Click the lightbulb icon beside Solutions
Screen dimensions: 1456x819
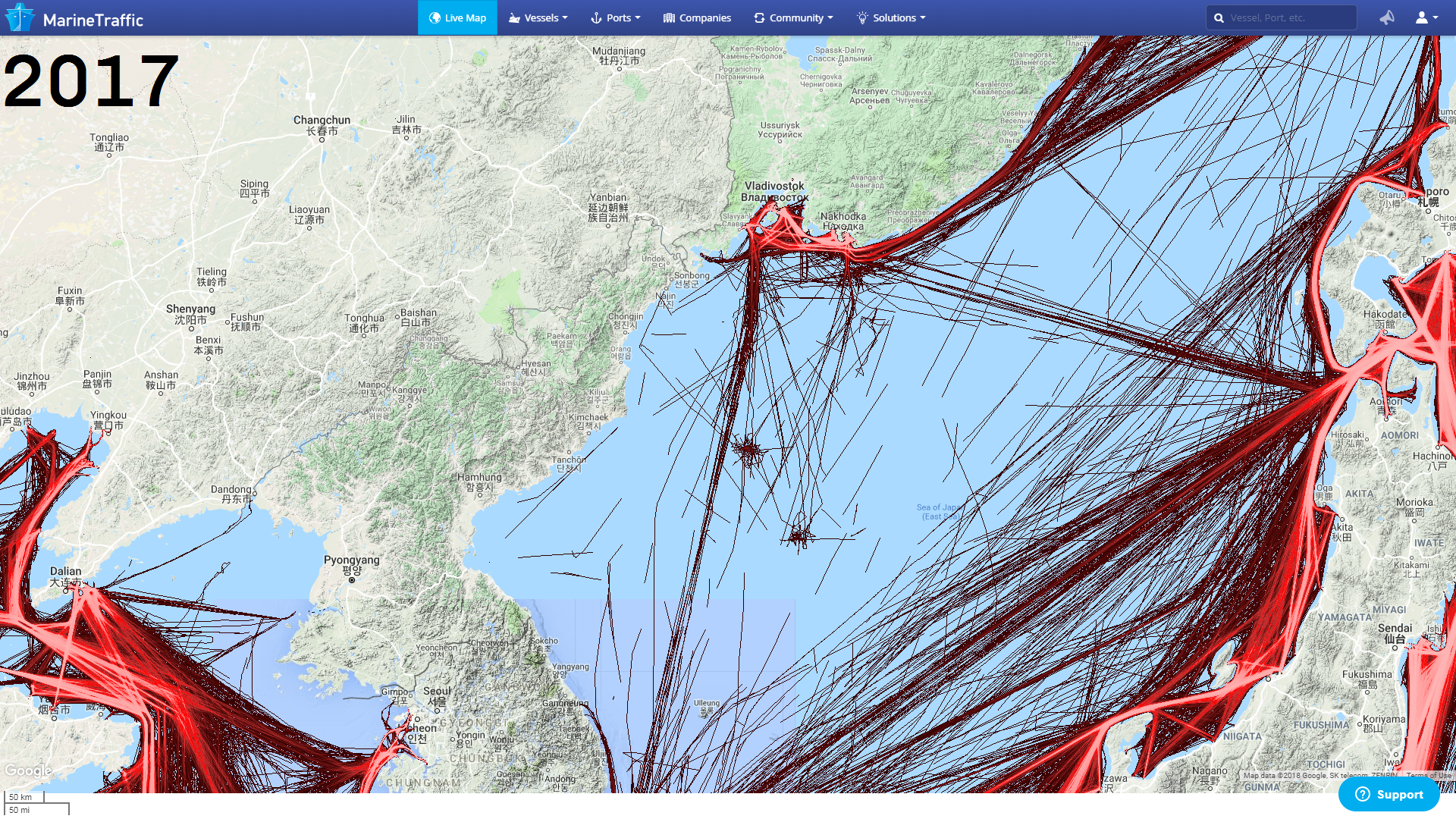(x=862, y=17)
